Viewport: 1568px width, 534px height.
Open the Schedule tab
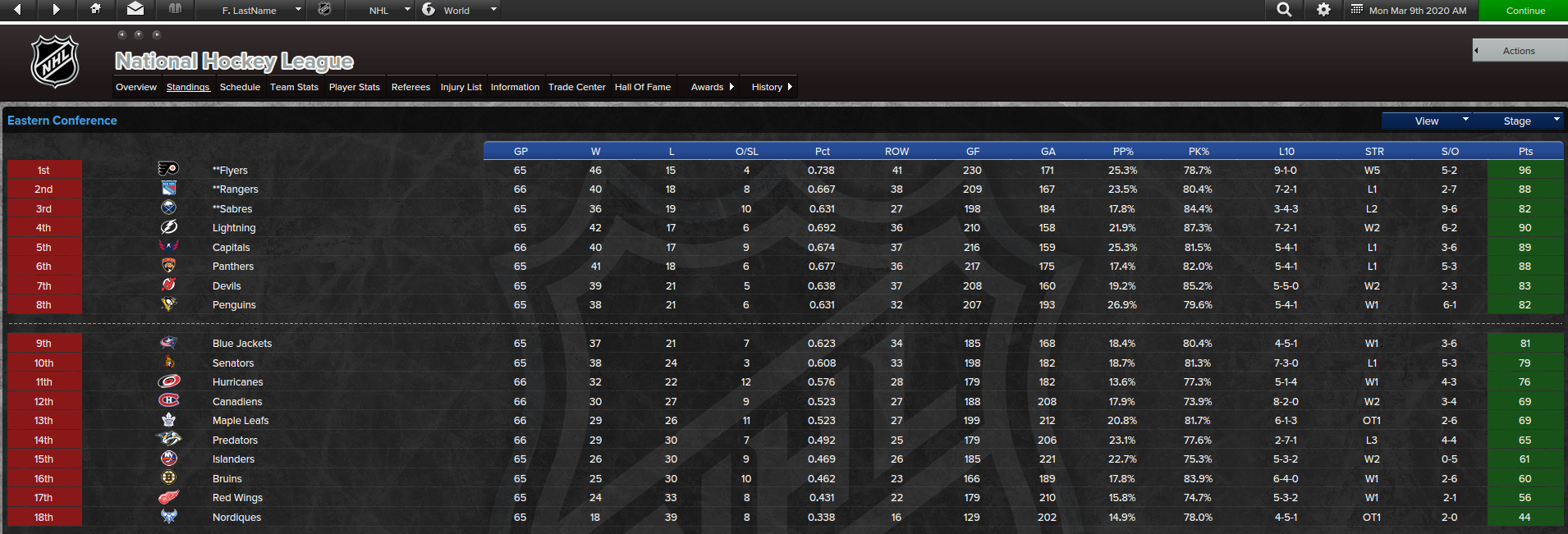pyautogui.click(x=240, y=87)
